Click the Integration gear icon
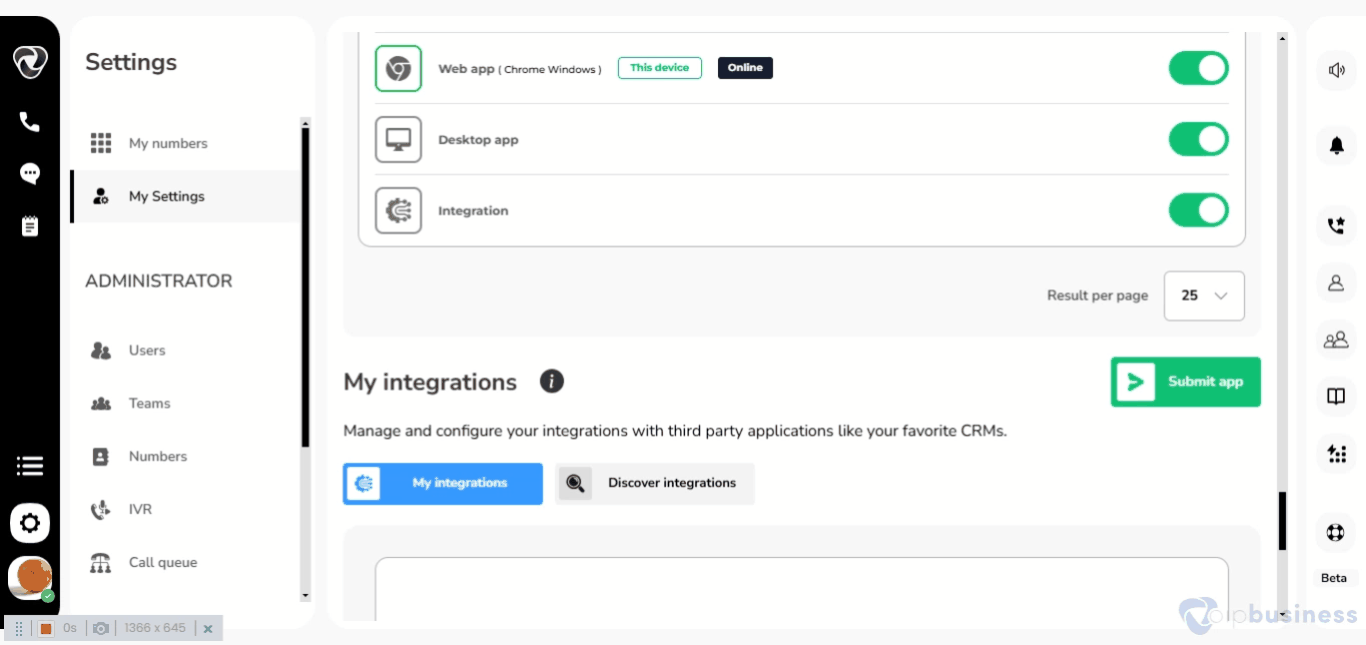Viewport: 1366px width, 645px height. point(398,210)
